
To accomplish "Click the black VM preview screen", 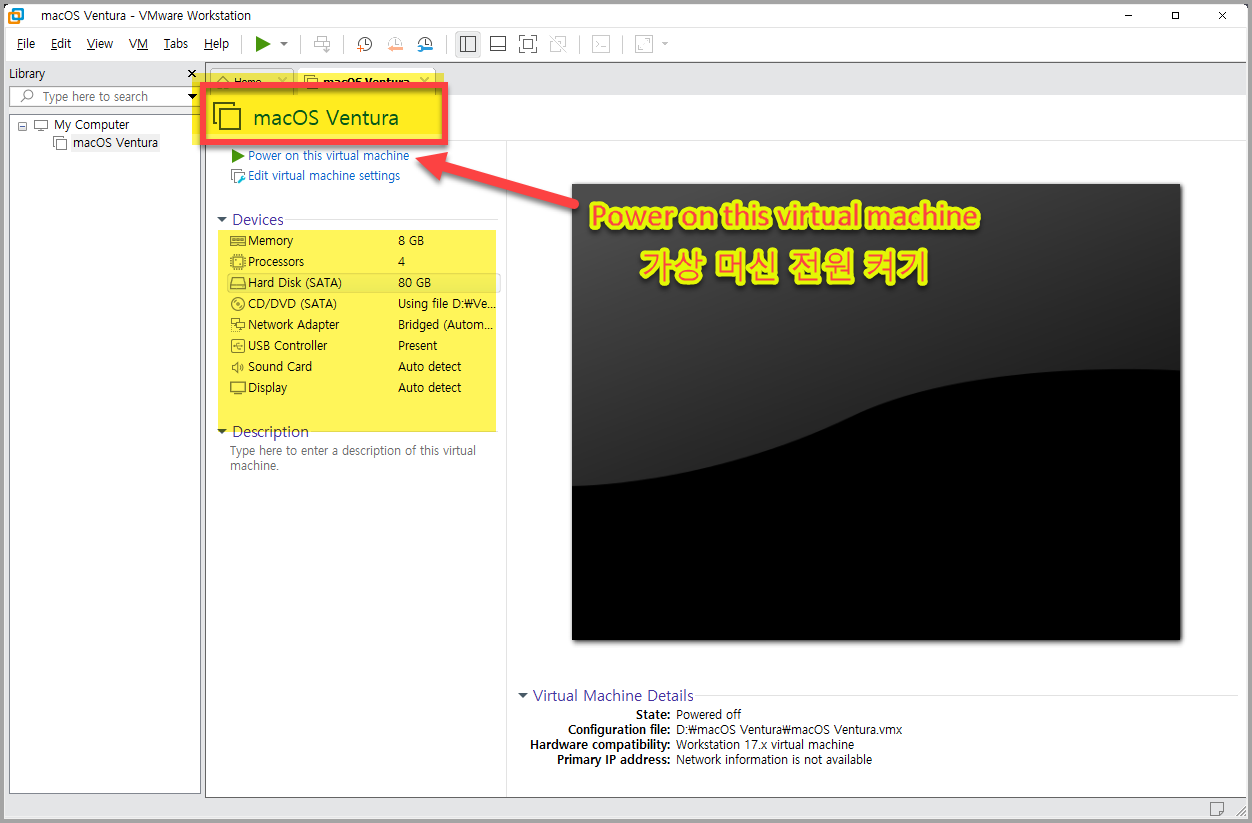I will [876, 411].
